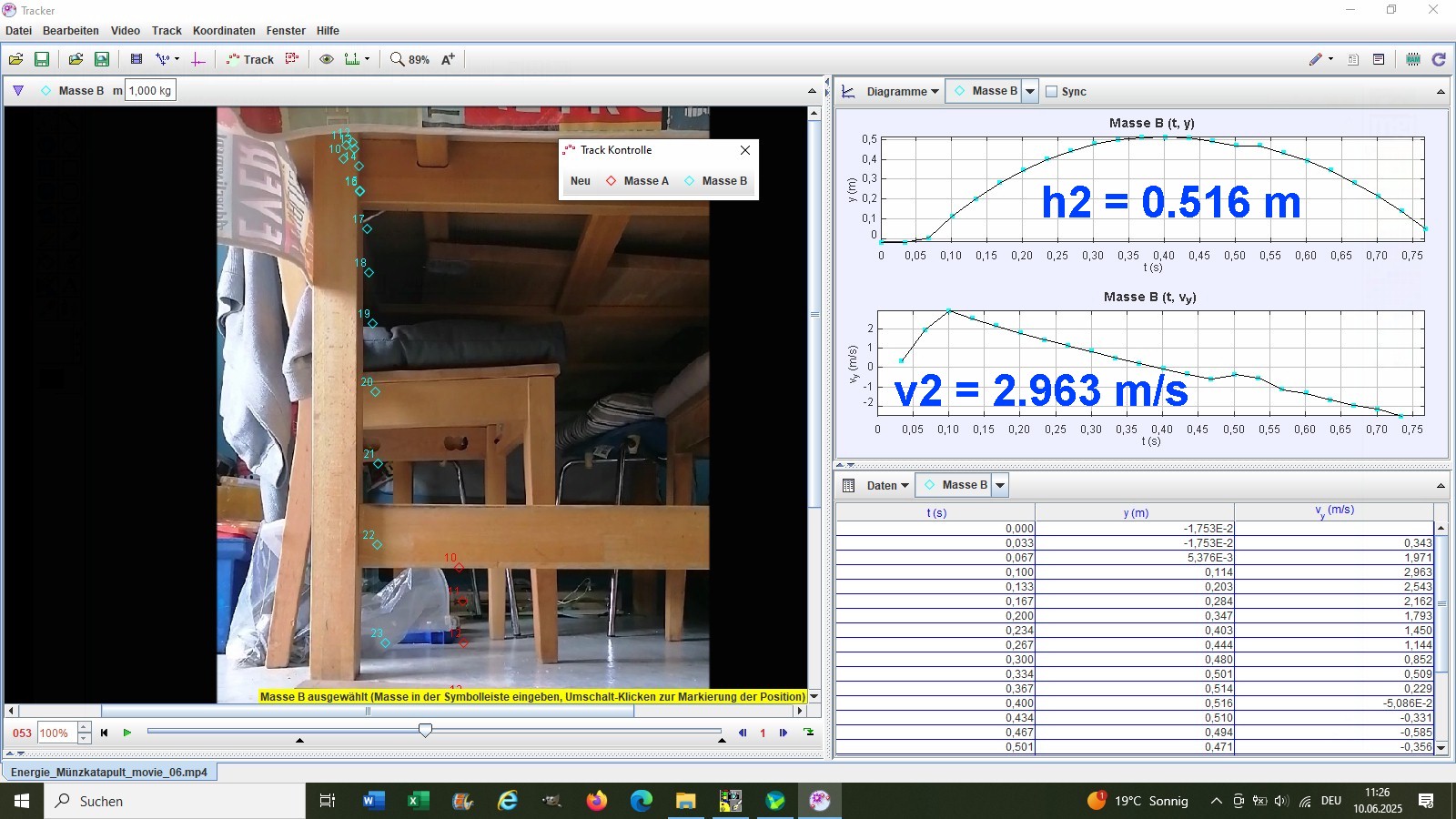Screen dimensions: 1456x819
Task: Open the Koordinaten menu
Action: 224,30
